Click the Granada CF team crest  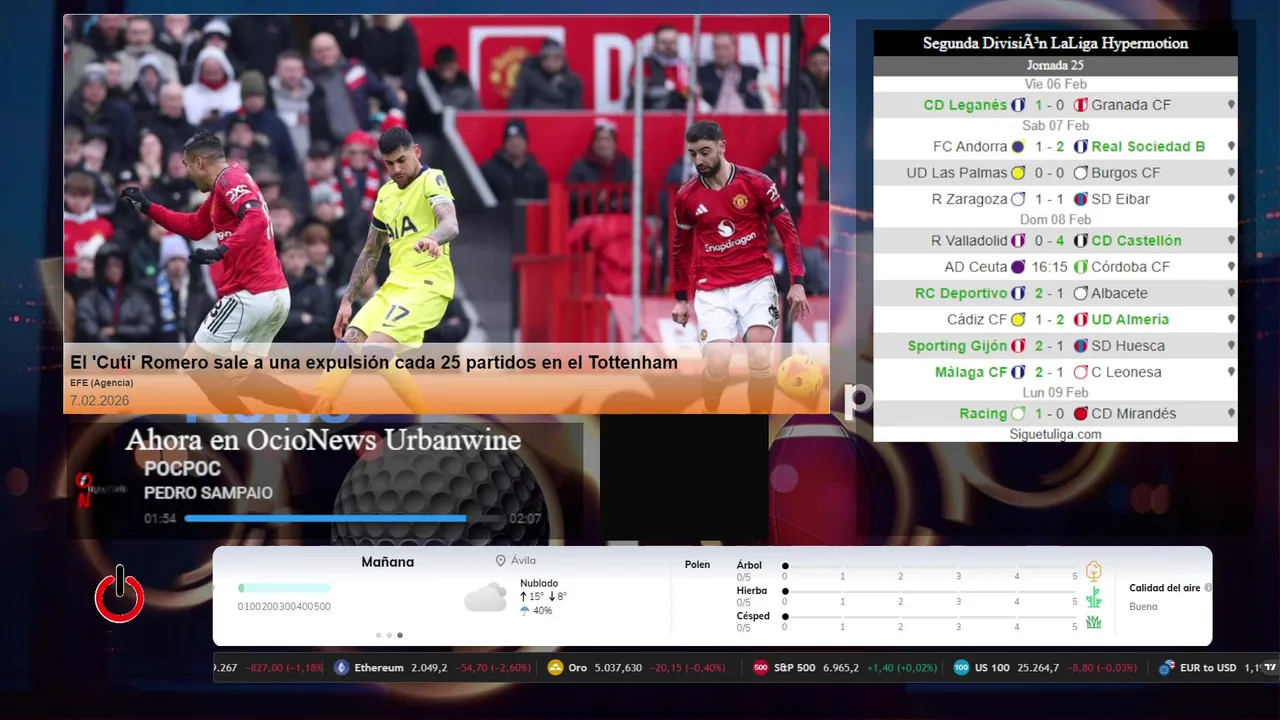coord(1080,105)
